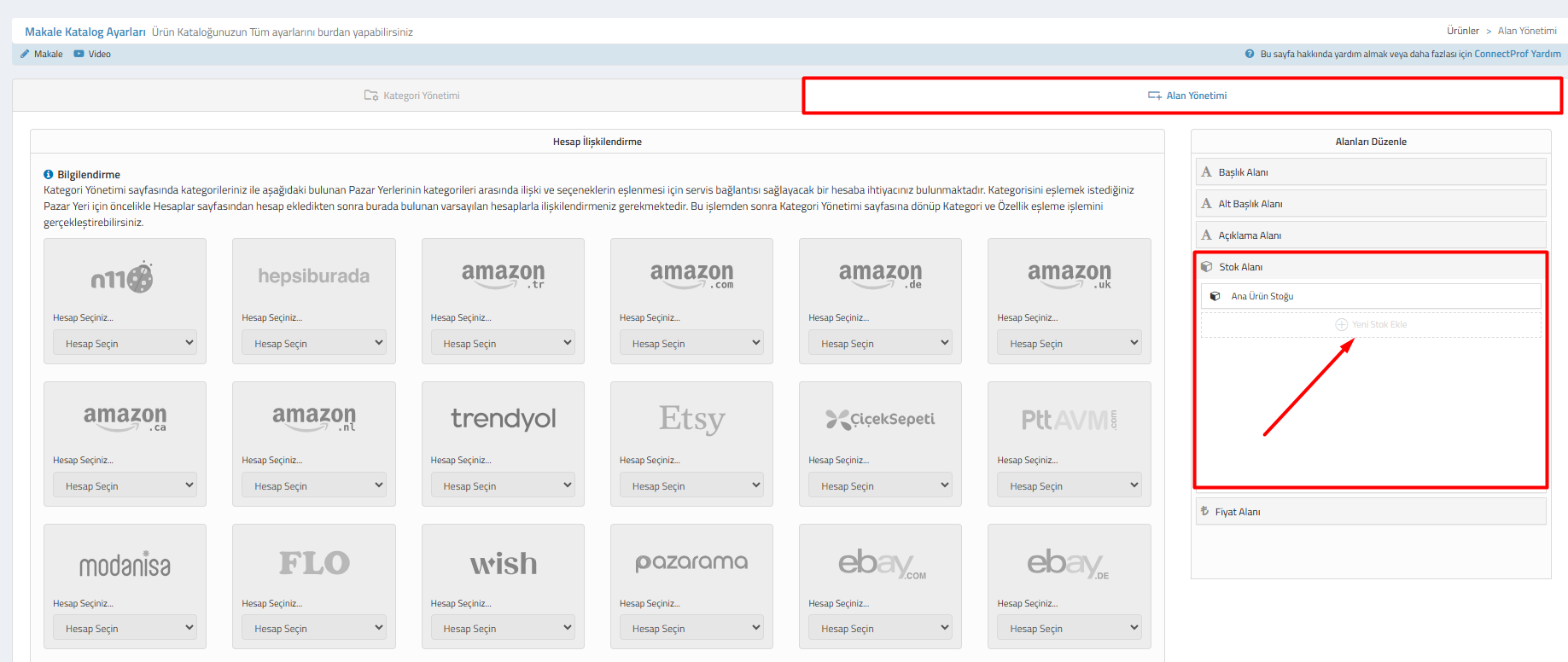Expand account dropdown under modanisa
The height and width of the screenshot is (662, 1568).
[x=125, y=628]
